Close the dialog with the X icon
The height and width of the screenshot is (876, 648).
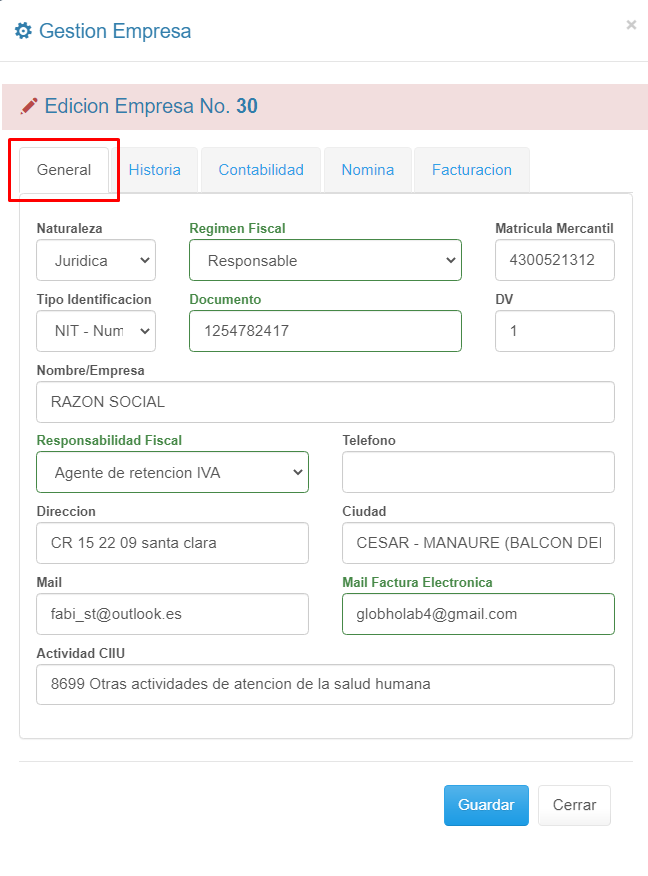[x=631, y=25]
